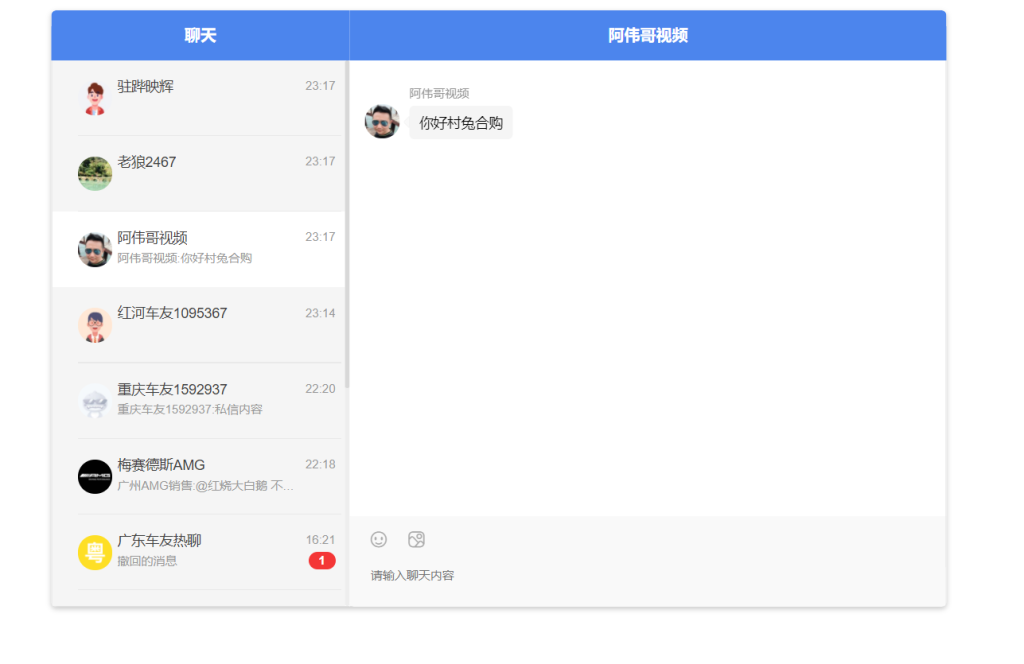The height and width of the screenshot is (664, 1024).
Task: Click the 23:17 timestamp on 阿伟哥视频
Action: coord(320,237)
